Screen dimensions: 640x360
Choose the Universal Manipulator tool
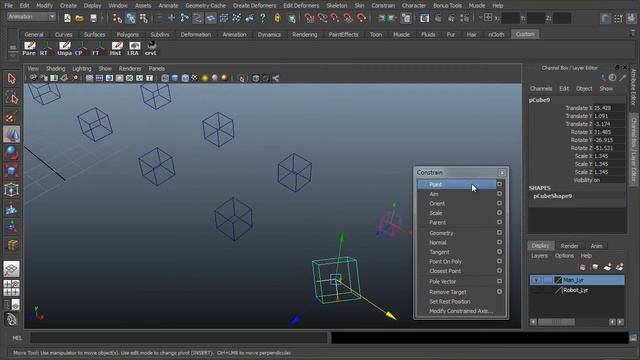point(11,190)
